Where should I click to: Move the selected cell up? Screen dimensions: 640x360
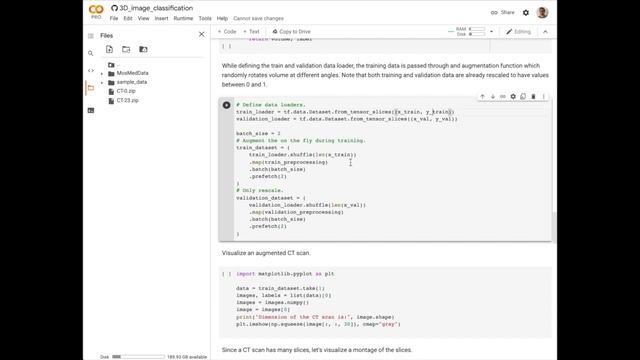pyautogui.click(x=482, y=97)
